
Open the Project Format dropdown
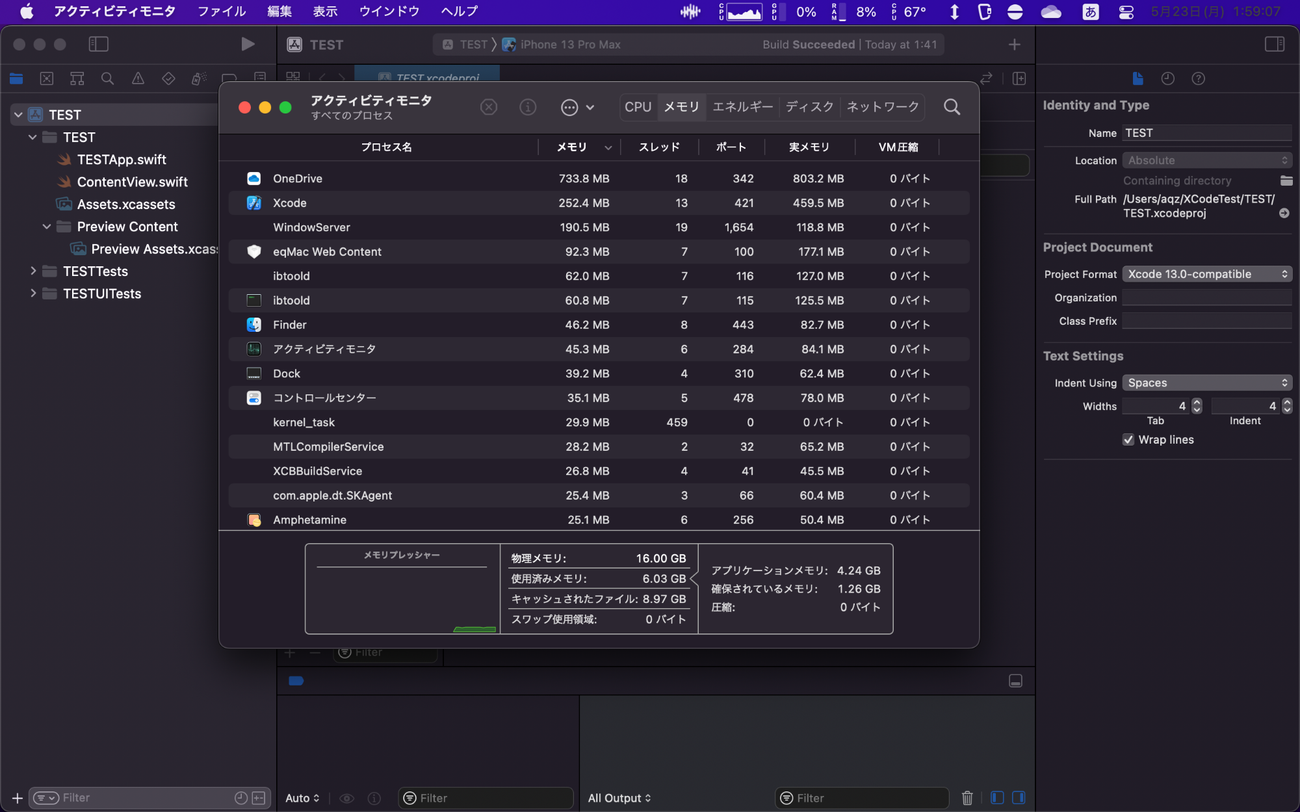(x=1207, y=274)
